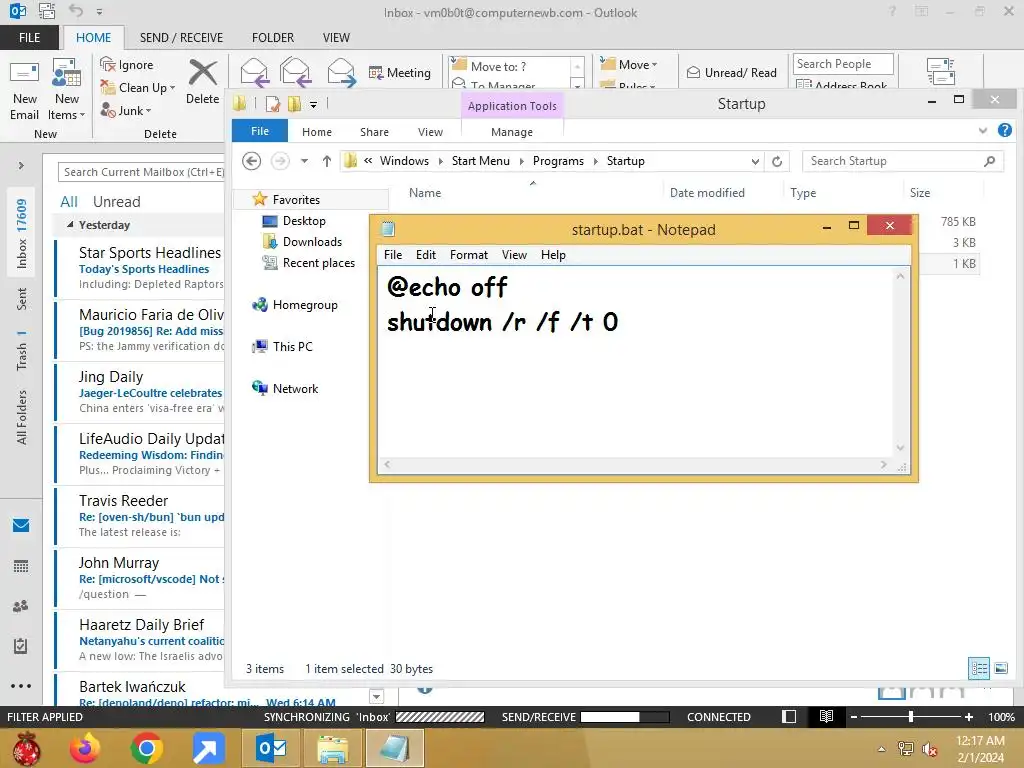The height and width of the screenshot is (768, 1024).
Task: Expand Junk dropdown in Outlook
Action: (148, 111)
